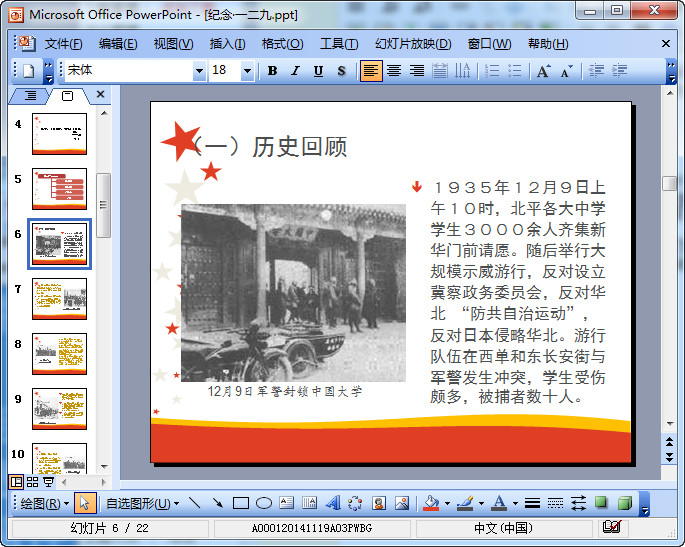The height and width of the screenshot is (547, 685).
Task: Open 格式(O) menu
Action: 282,44
